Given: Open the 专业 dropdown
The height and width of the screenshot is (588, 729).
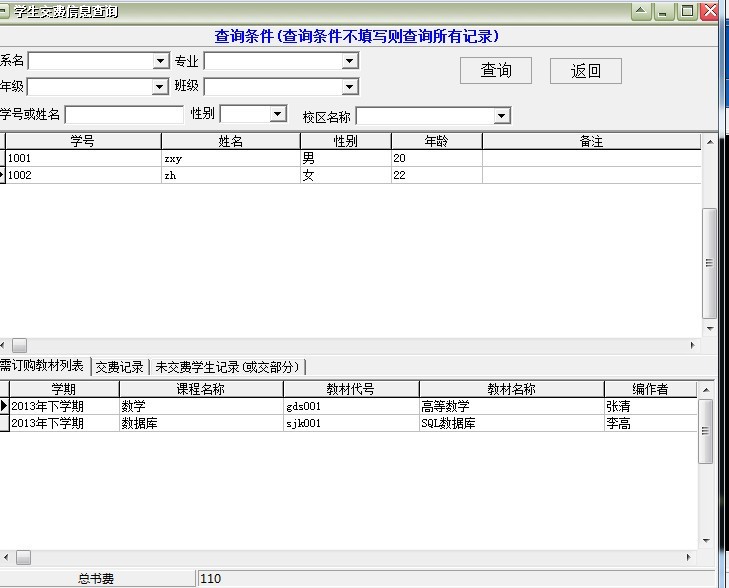Looking at the screenshot, I should 350,61.
